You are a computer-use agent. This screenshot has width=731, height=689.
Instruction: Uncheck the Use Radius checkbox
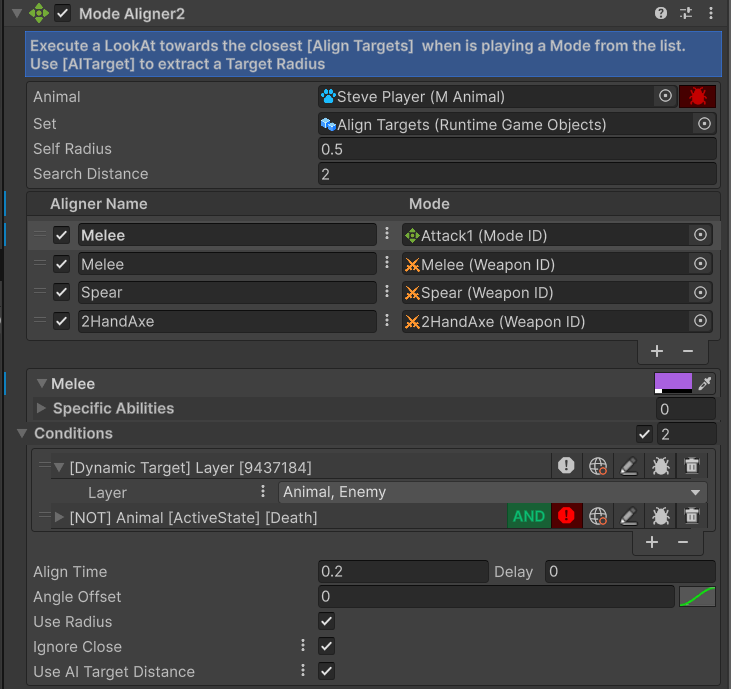click(x=327, y=622)
